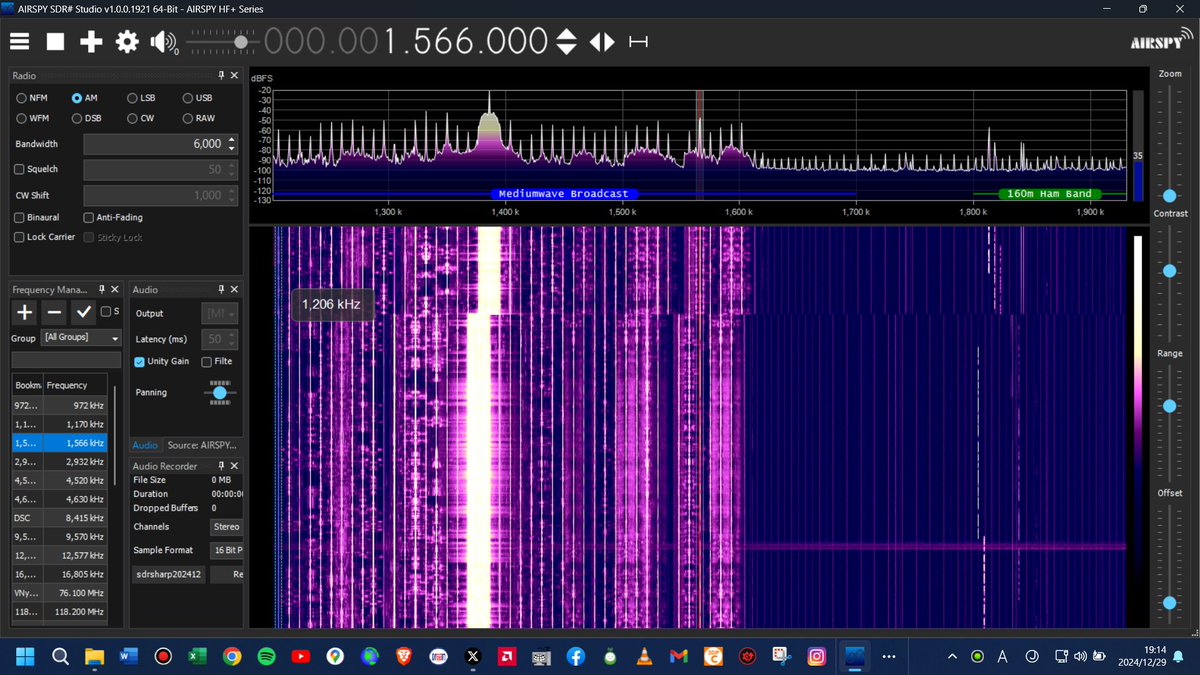The image size is (1200, 675).
Task: Delete selected frequency with the minus icon
Action: (55, 312)
